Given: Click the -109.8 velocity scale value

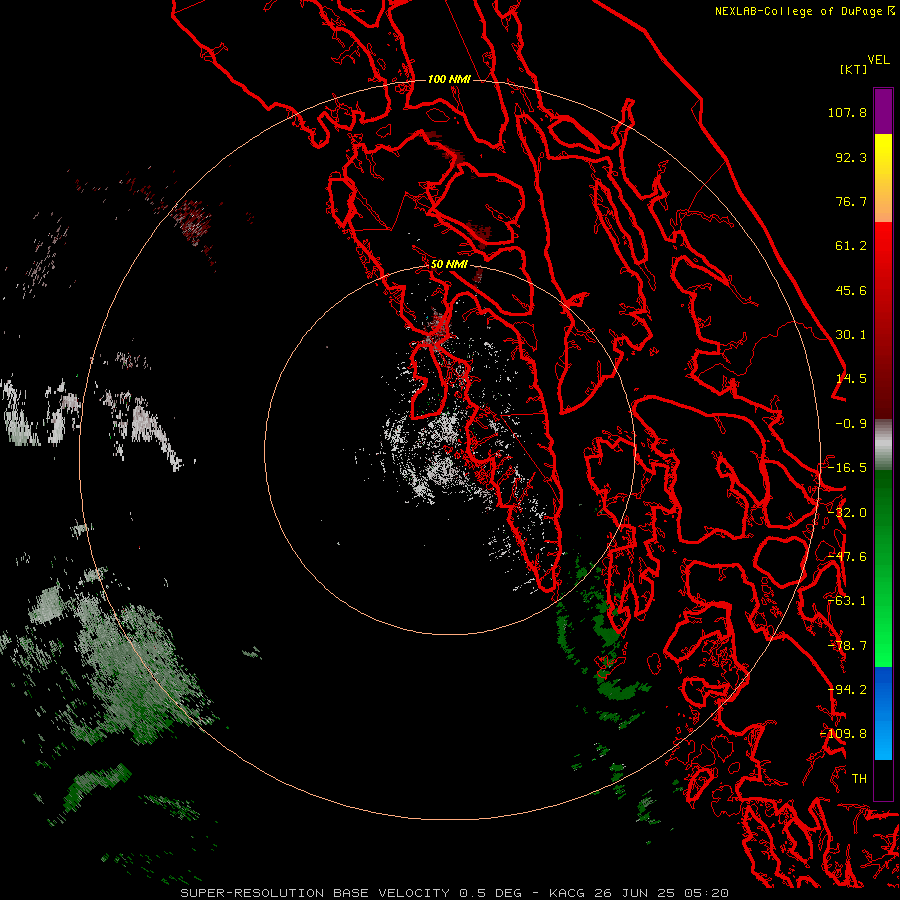Looking at the screenshot, I should pos(844,734).
